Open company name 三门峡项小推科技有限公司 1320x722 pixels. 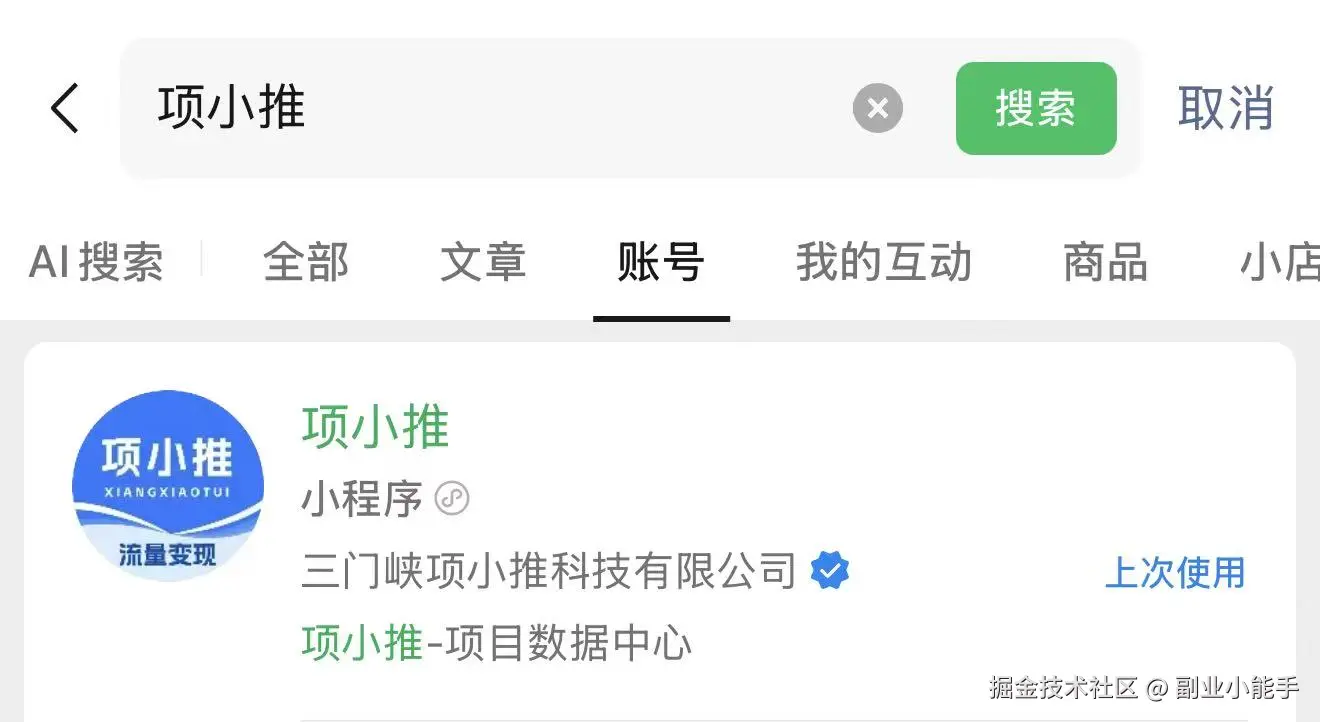coord(549,571)
